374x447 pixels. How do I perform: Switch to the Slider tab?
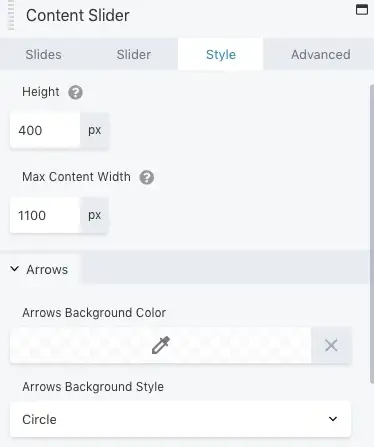pyautogui.click(x=134, y=54)
